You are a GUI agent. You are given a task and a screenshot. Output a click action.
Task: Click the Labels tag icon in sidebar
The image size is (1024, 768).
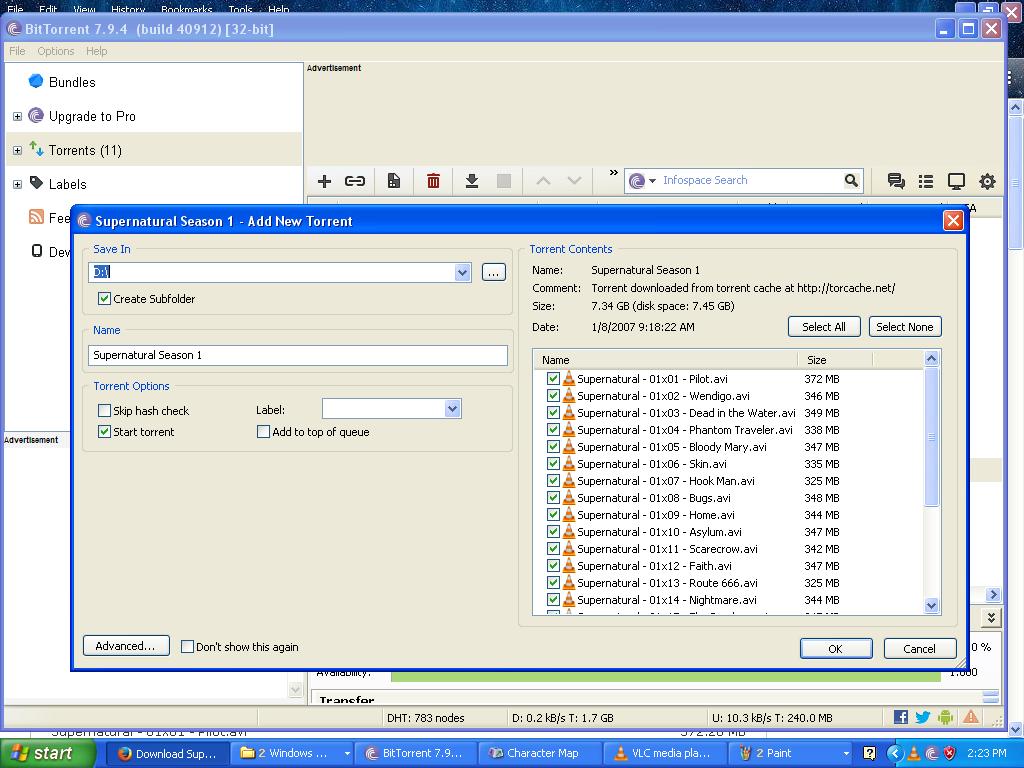point(37,183)
